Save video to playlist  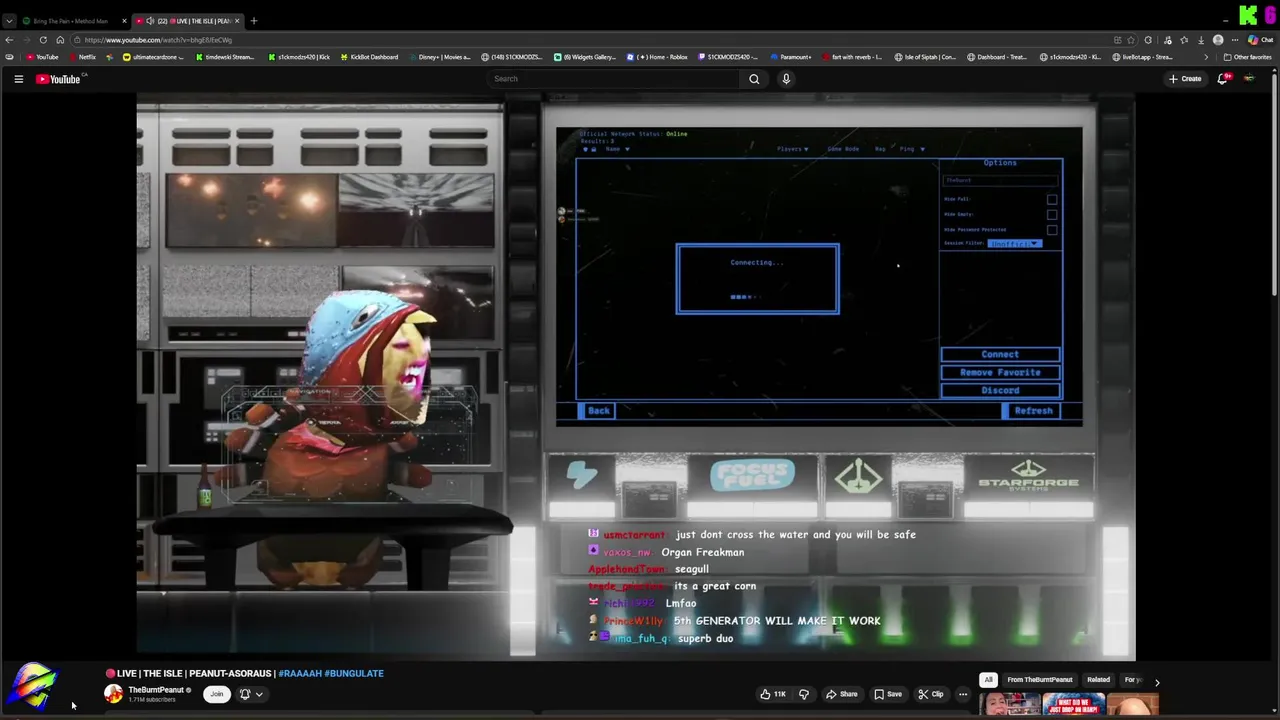click(887, 694)
